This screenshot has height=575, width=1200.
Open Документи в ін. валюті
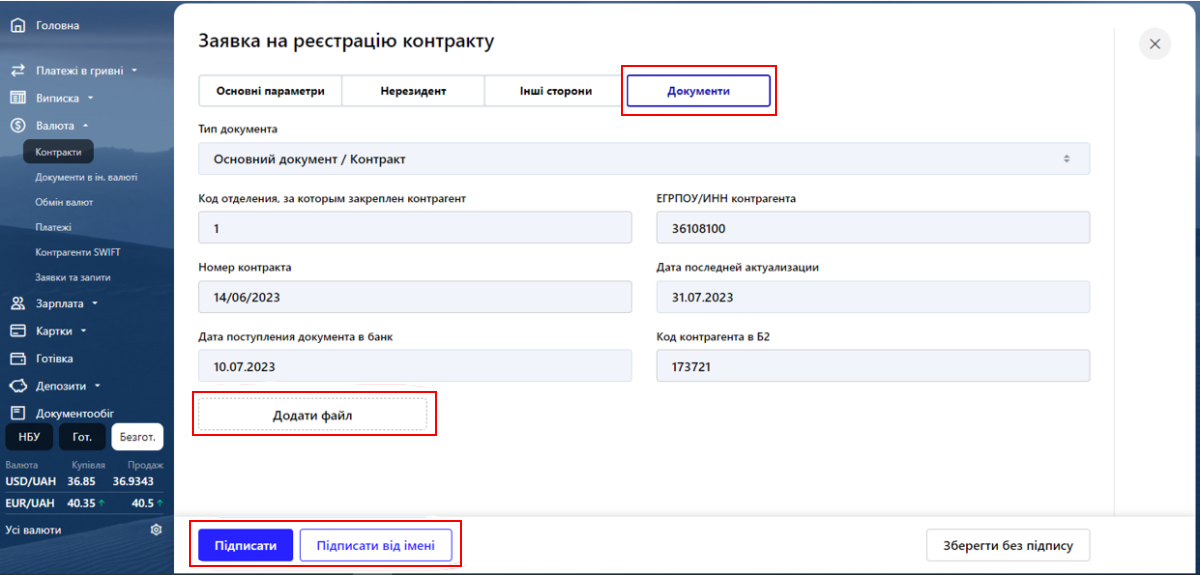click(86, 177)
